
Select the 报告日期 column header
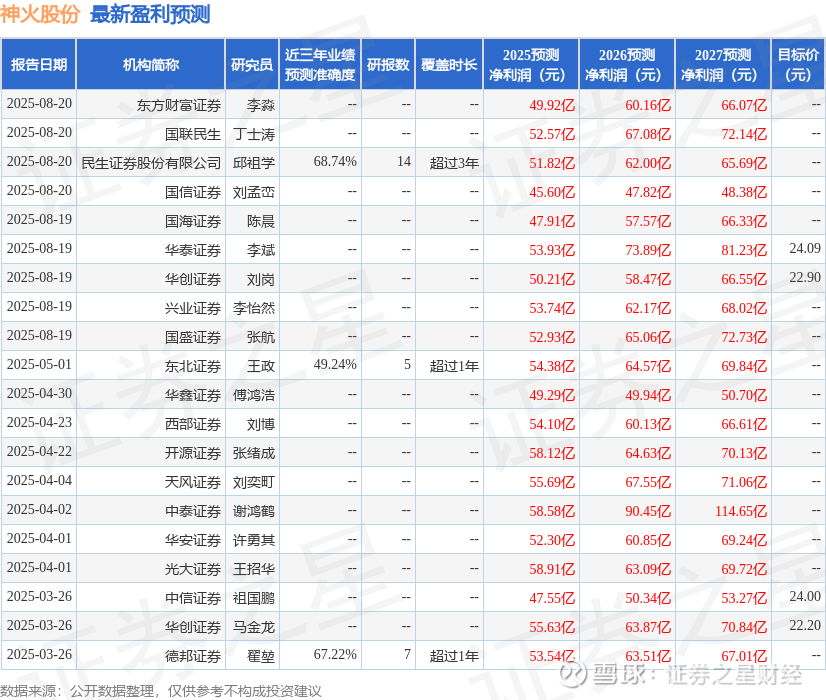click(39, 65)
